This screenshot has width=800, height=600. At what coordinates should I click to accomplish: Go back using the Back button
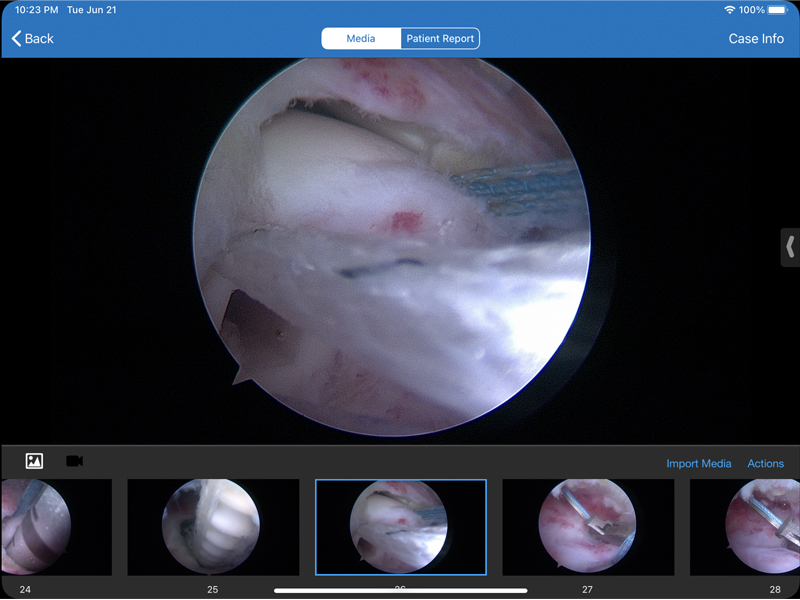click(33, 39)
